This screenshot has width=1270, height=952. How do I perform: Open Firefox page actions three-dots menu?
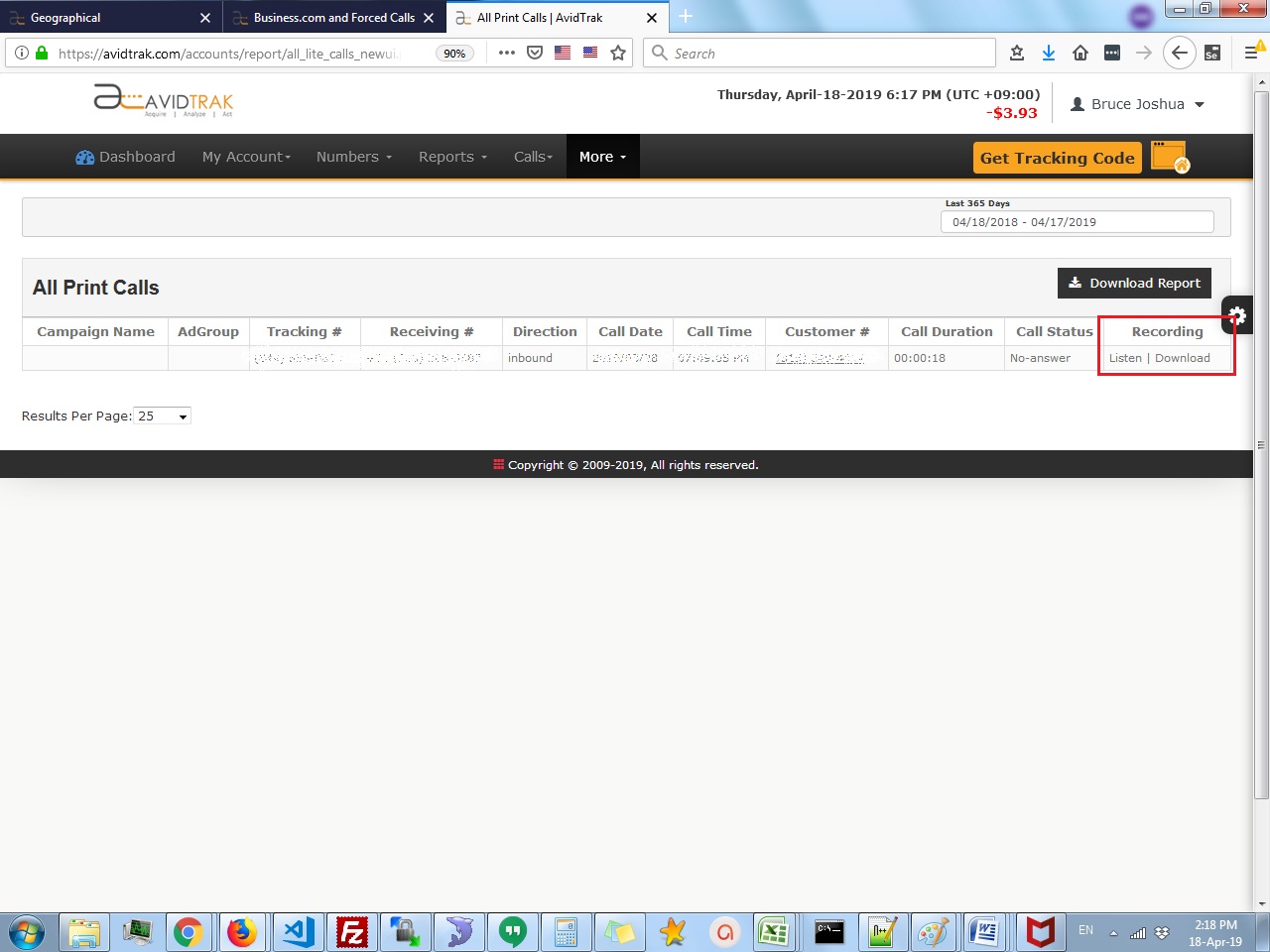tap(507, 54)
